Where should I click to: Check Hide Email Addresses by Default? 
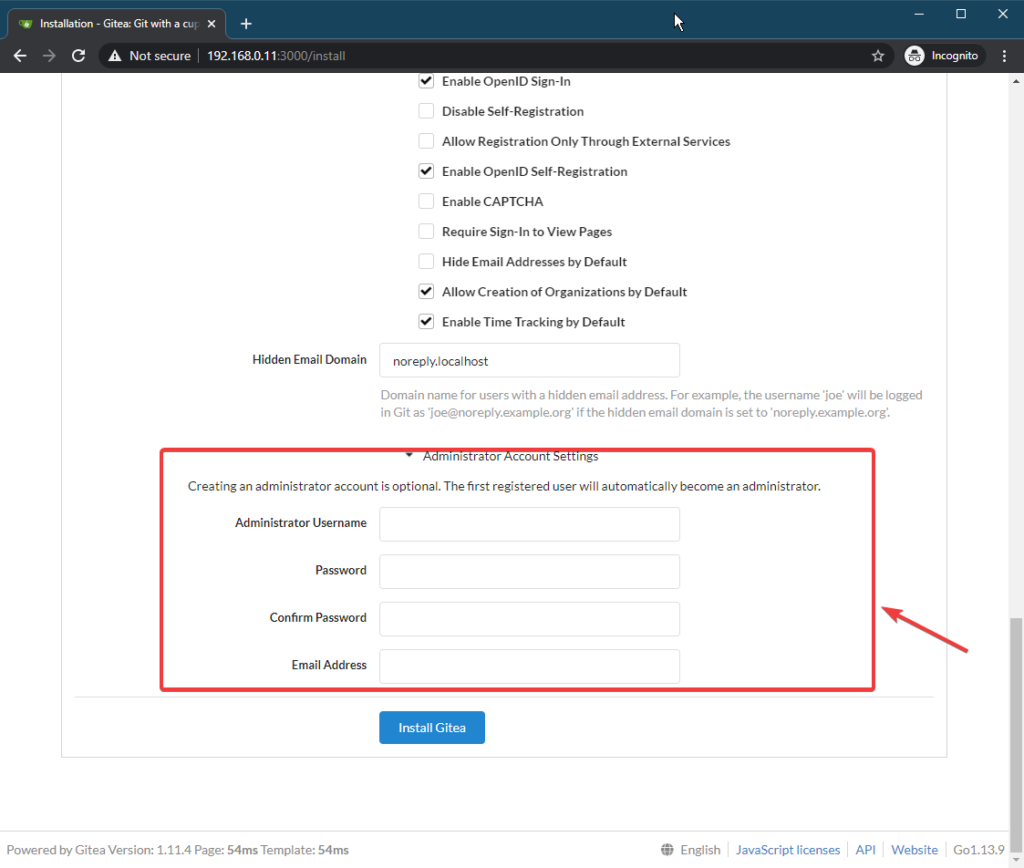click(x=426, y=261)
